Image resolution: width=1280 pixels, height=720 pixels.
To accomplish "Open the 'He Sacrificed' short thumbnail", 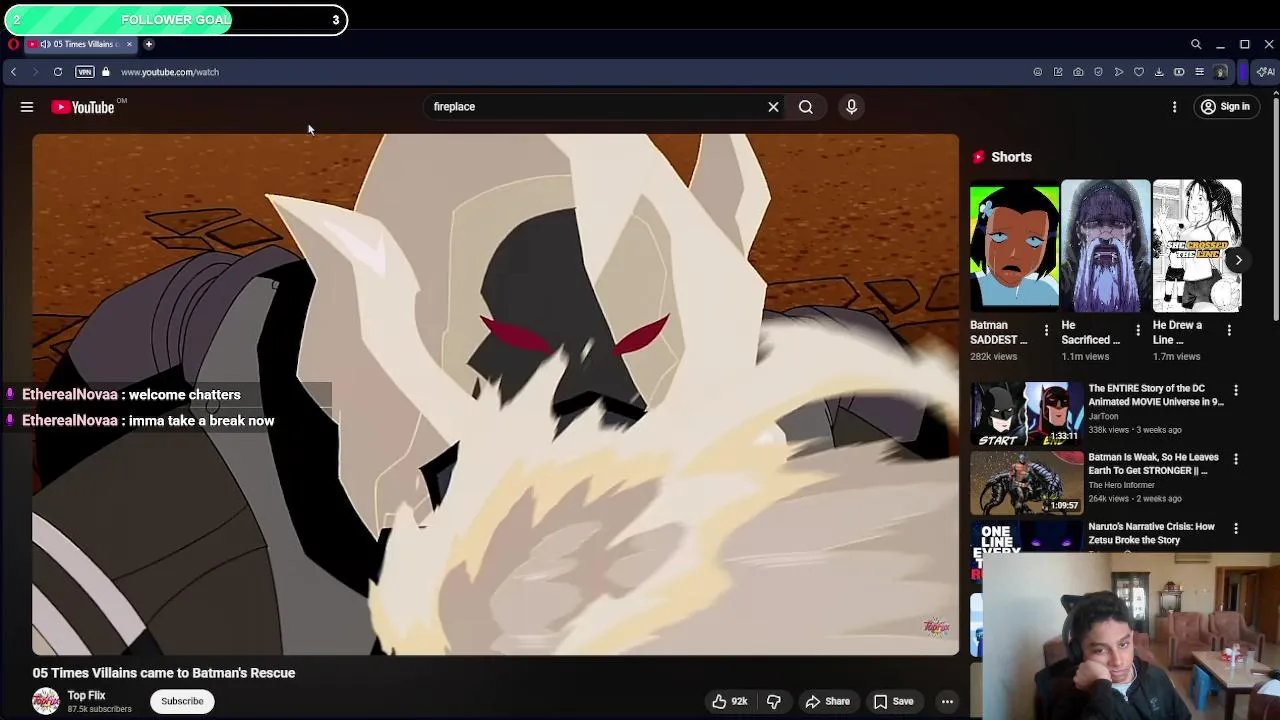I will 1105,245.
